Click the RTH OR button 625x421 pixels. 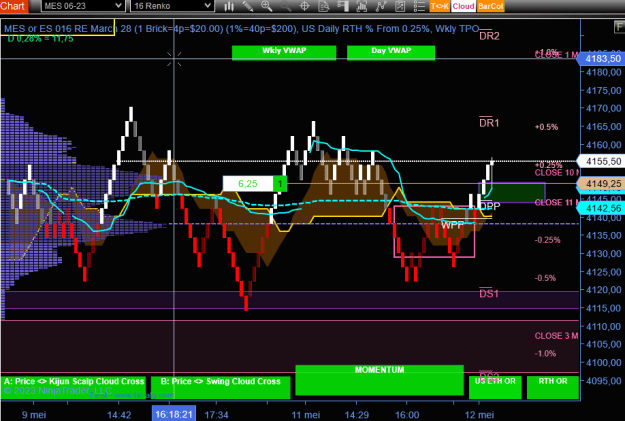[x=553, y=388]
